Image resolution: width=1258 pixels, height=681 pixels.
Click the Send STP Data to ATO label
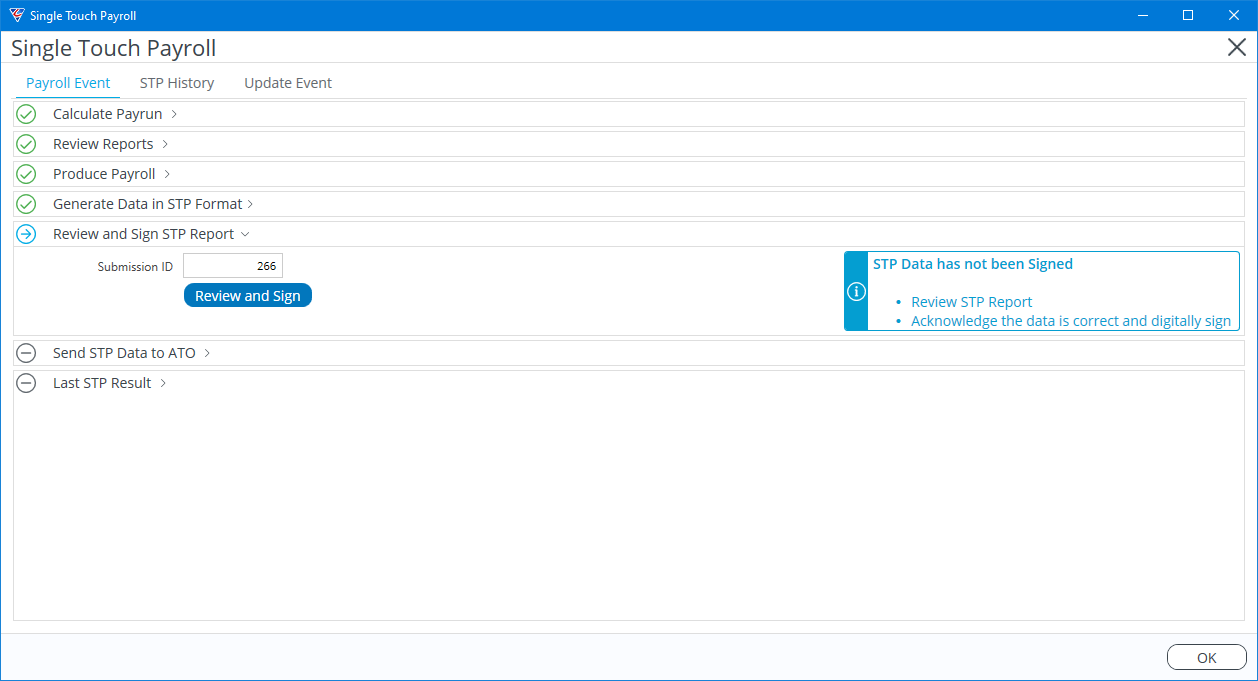[x=124, y=353]
